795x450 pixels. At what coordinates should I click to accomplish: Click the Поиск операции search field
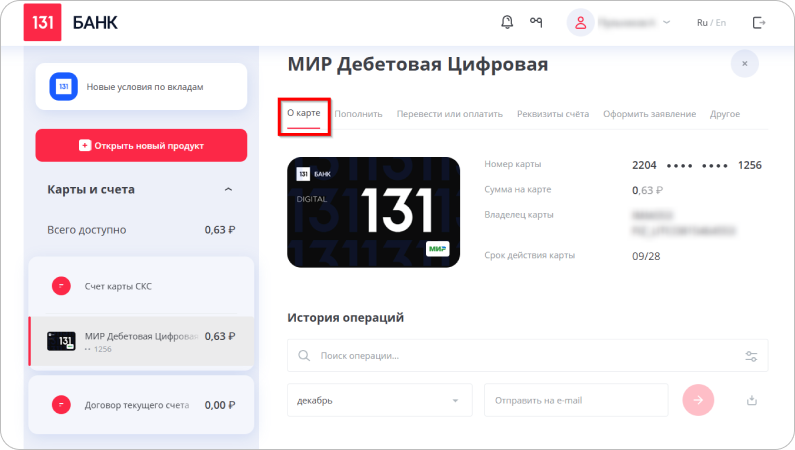[520, 355]
